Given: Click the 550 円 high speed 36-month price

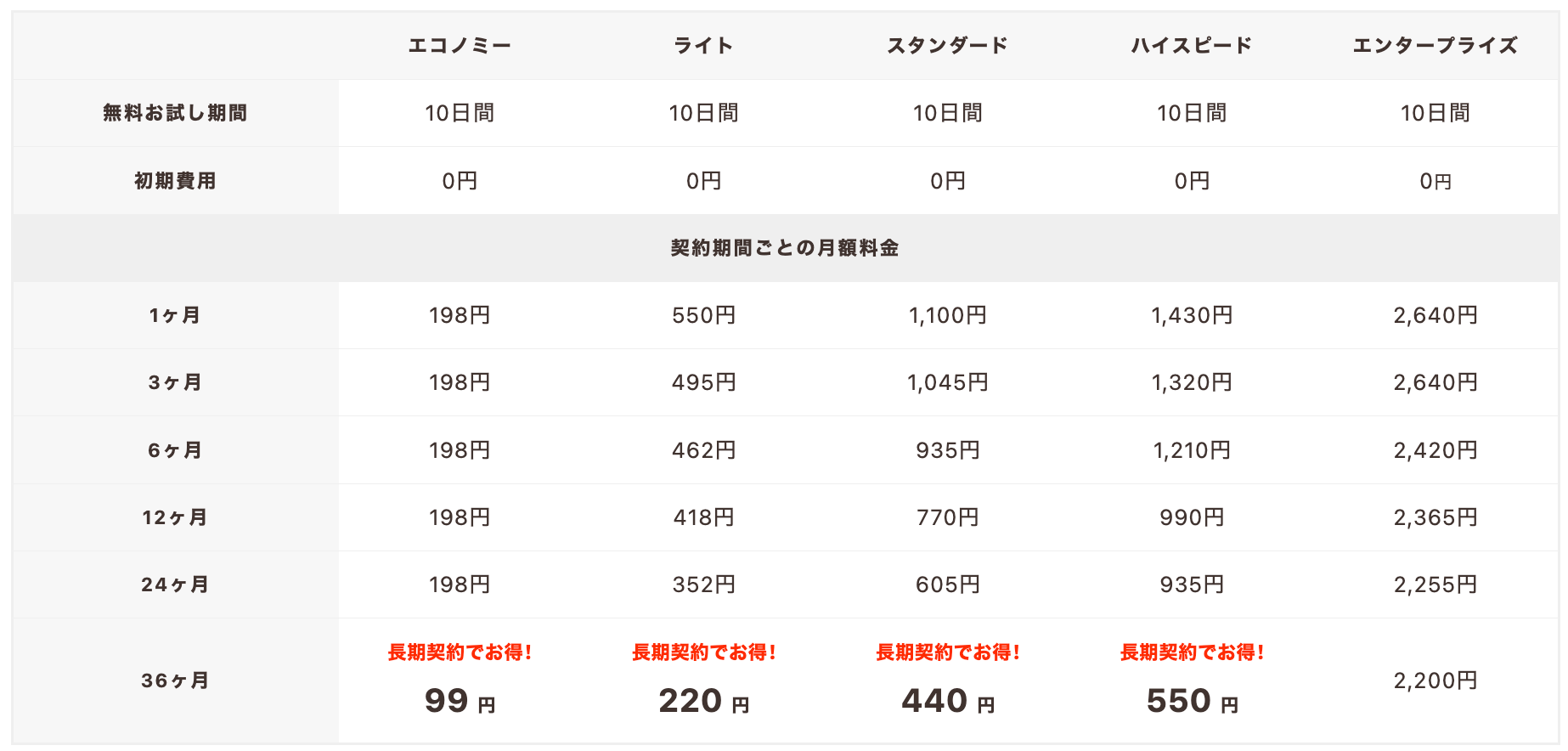Looking at the screenshot, I should [1191, 701].
